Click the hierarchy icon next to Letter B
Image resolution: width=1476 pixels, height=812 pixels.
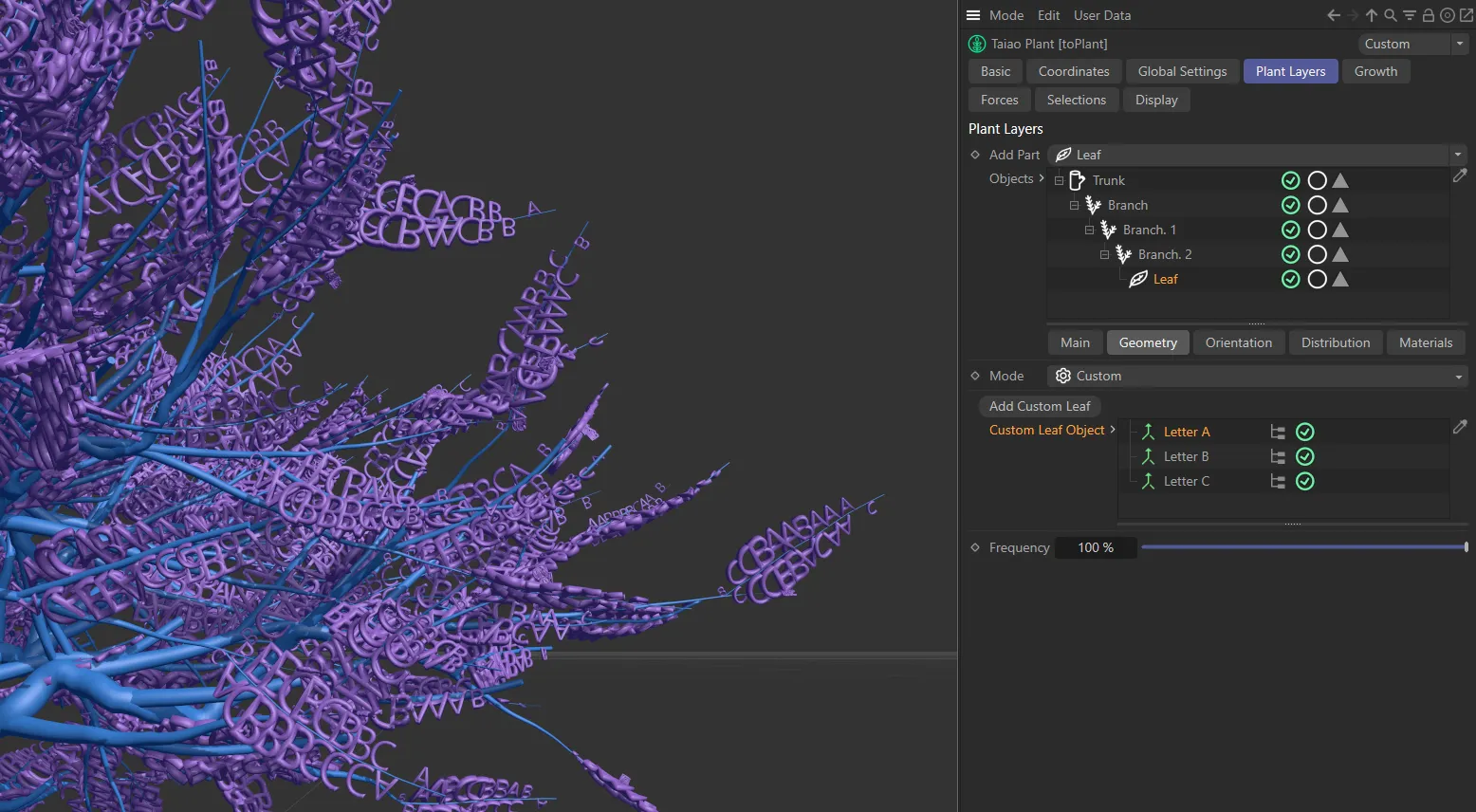pyautogui.click(x=1277, y=456)
